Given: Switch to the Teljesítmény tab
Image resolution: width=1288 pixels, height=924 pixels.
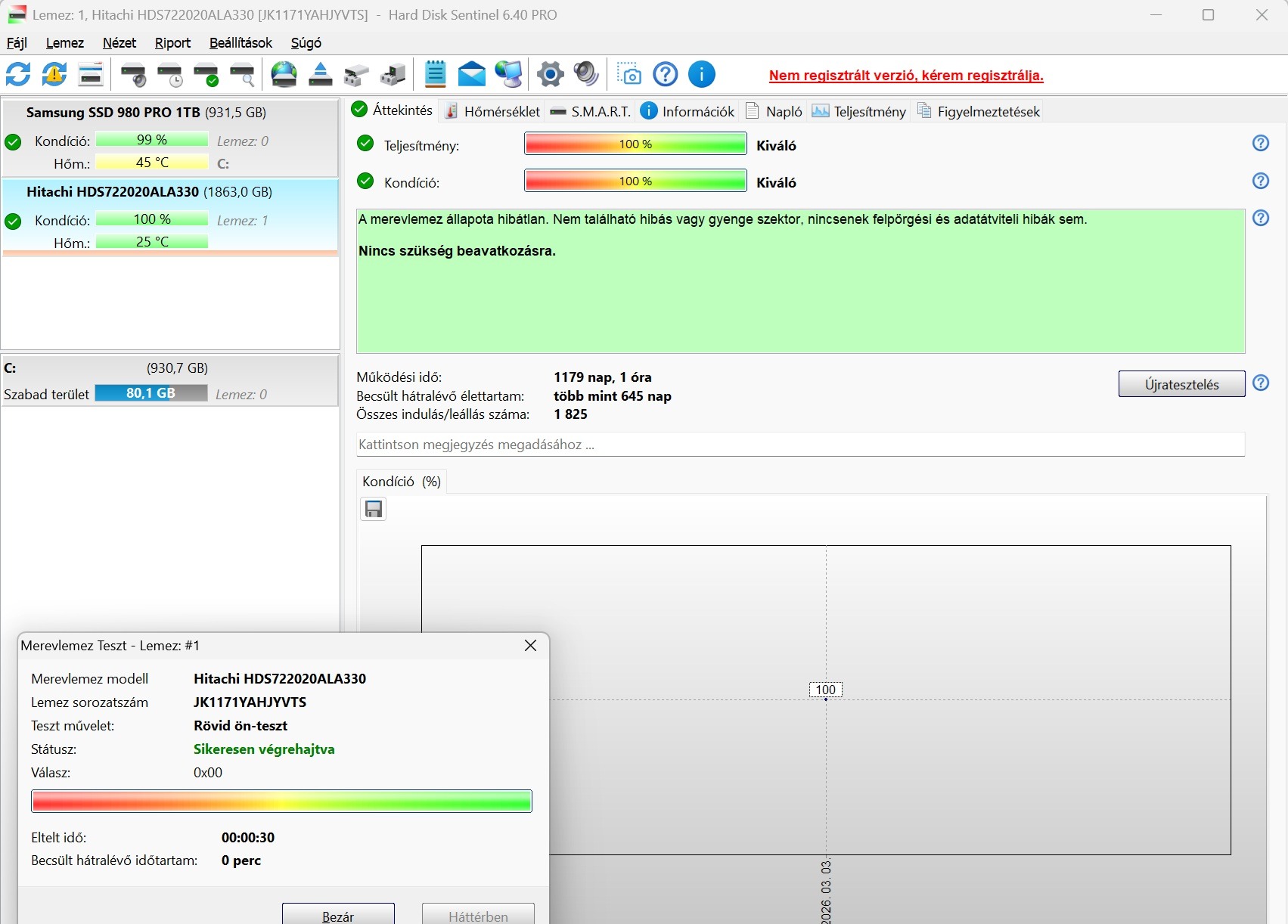Looking at the screenshot, I should pos(859,111).
